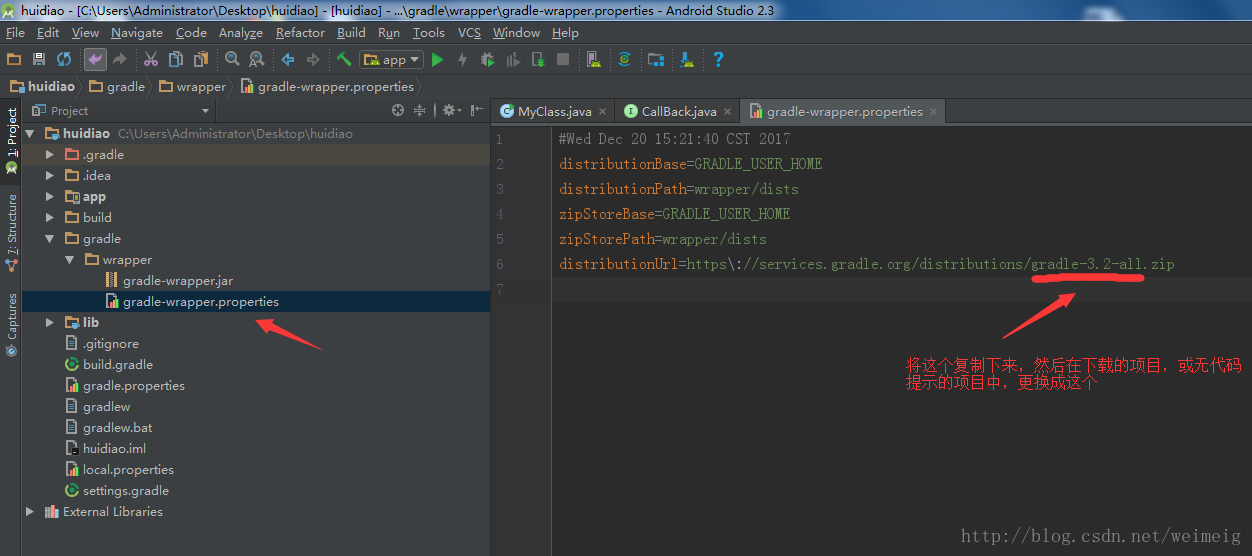Screen dimensions: 1252x556
Task: Click the Replace magnifier icon
Action: tap(257, 60)
